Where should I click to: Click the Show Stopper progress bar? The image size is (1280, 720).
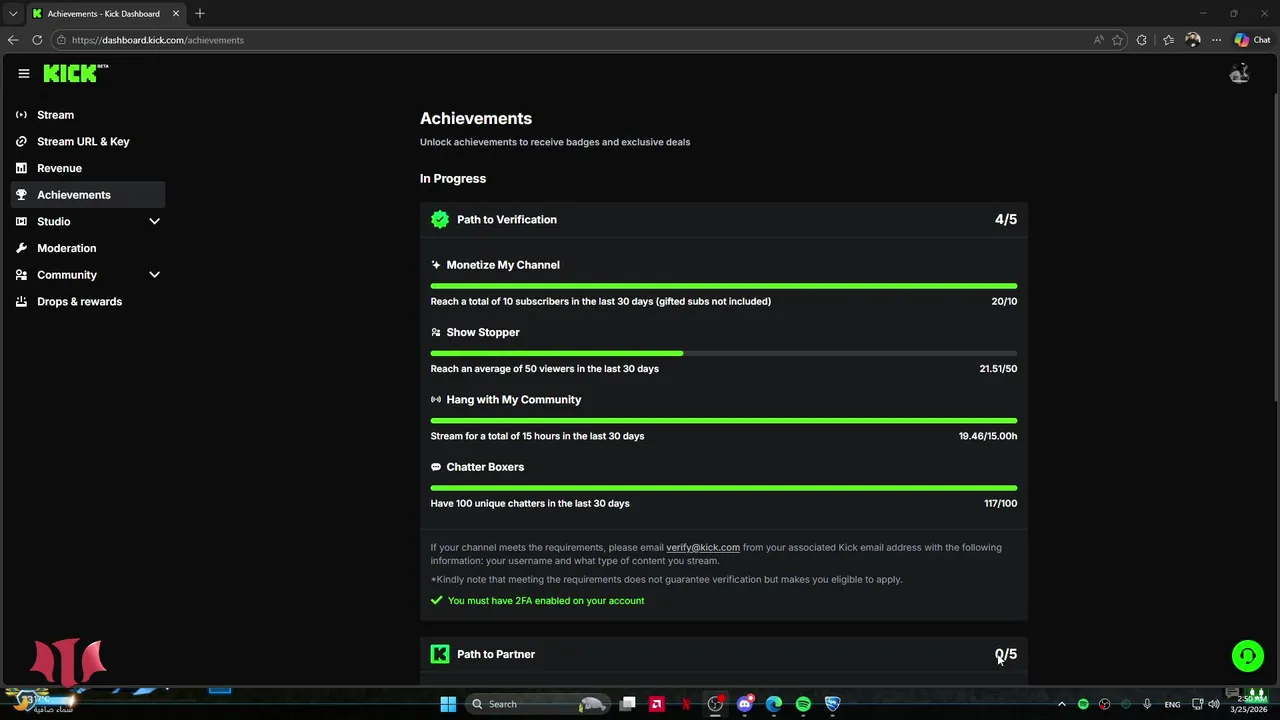click(x=724, y=353)
